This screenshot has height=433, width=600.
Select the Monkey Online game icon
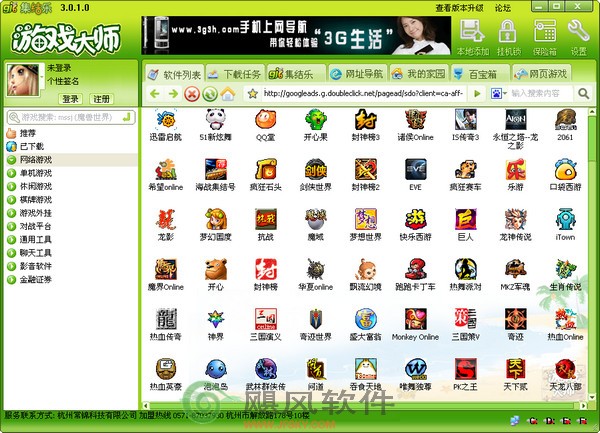[416, 319]
